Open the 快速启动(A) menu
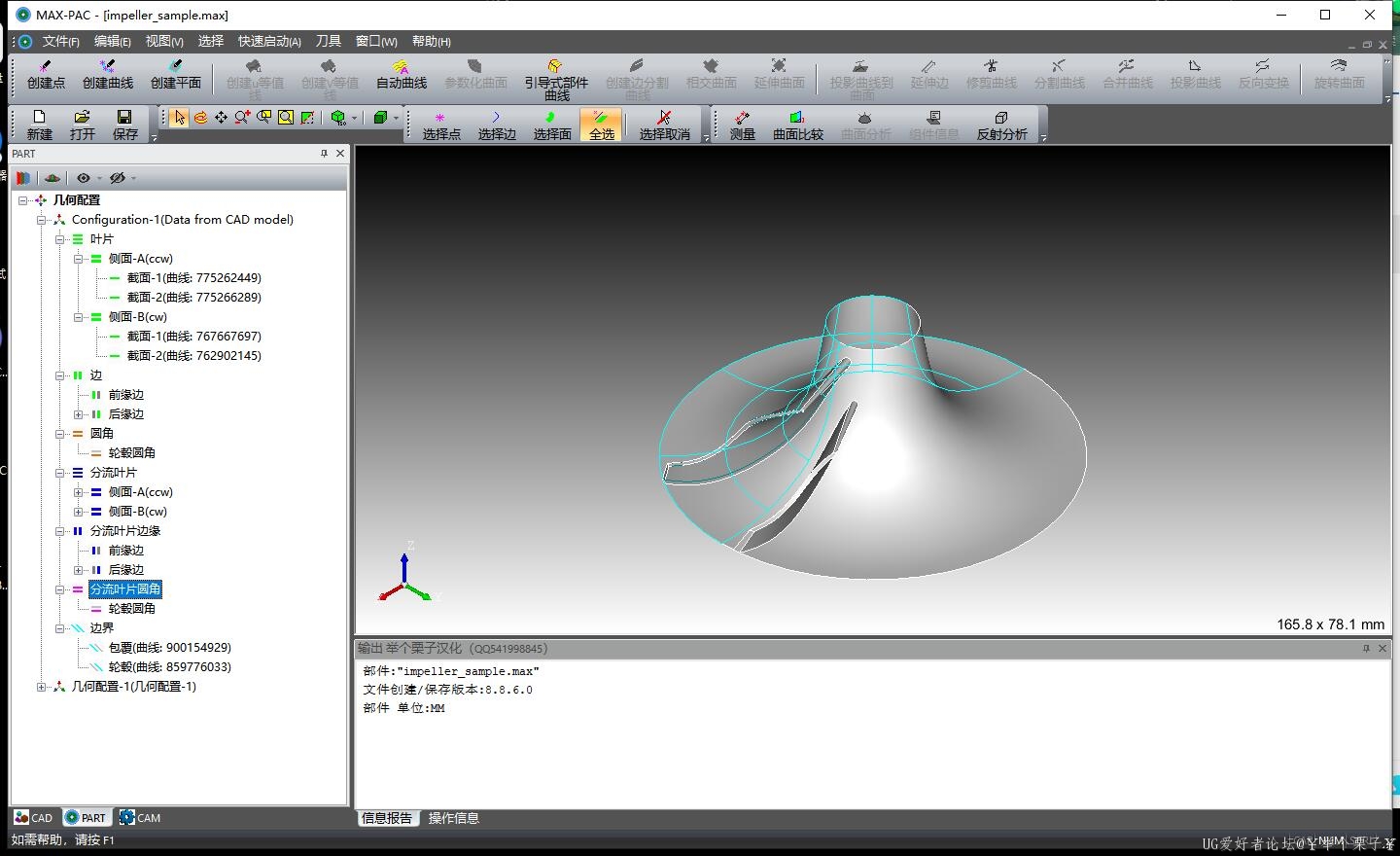The image size is (1400, 856). click(269, 41)
